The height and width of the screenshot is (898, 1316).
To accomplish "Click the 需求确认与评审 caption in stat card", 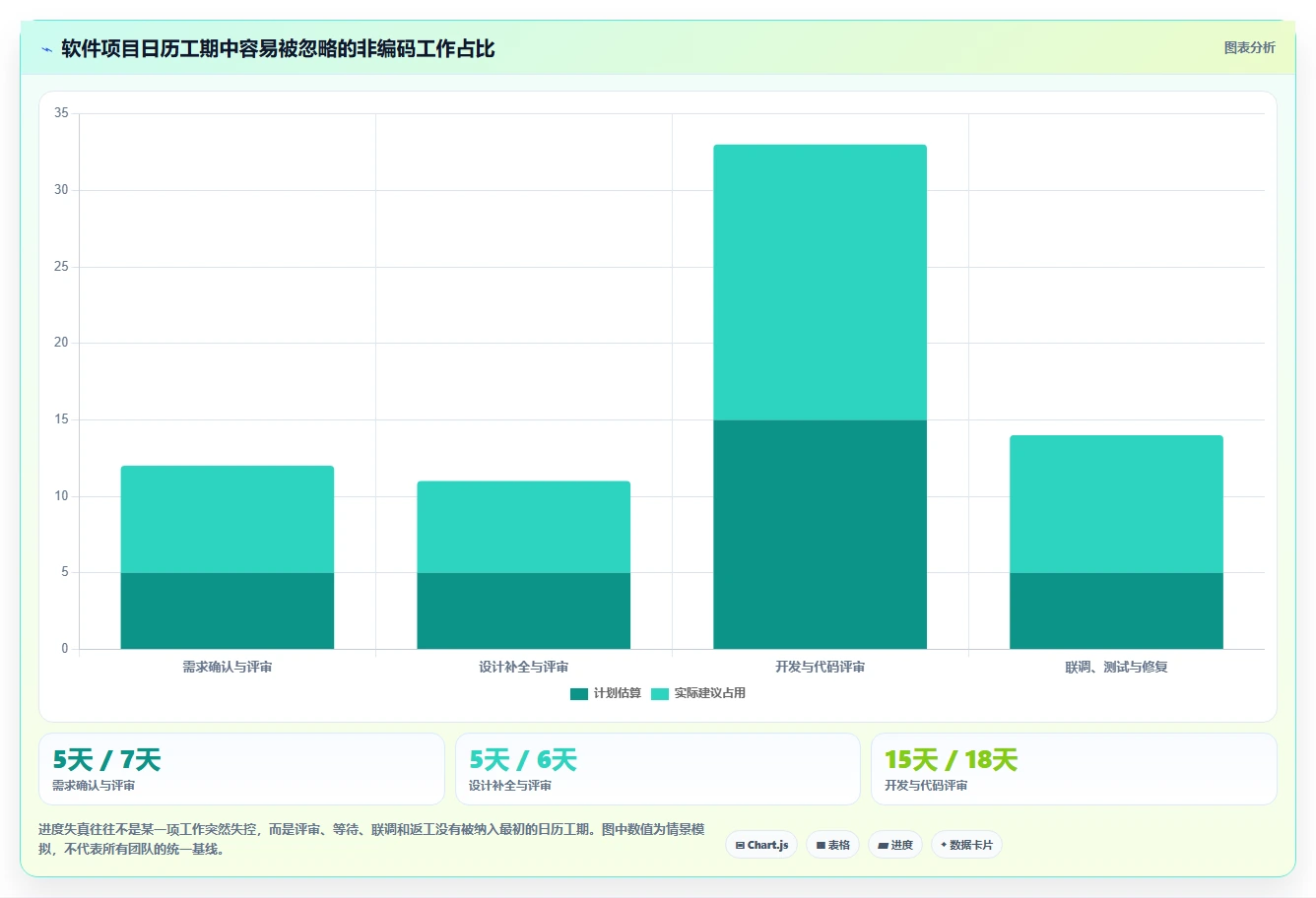I will tap(94, 786).
